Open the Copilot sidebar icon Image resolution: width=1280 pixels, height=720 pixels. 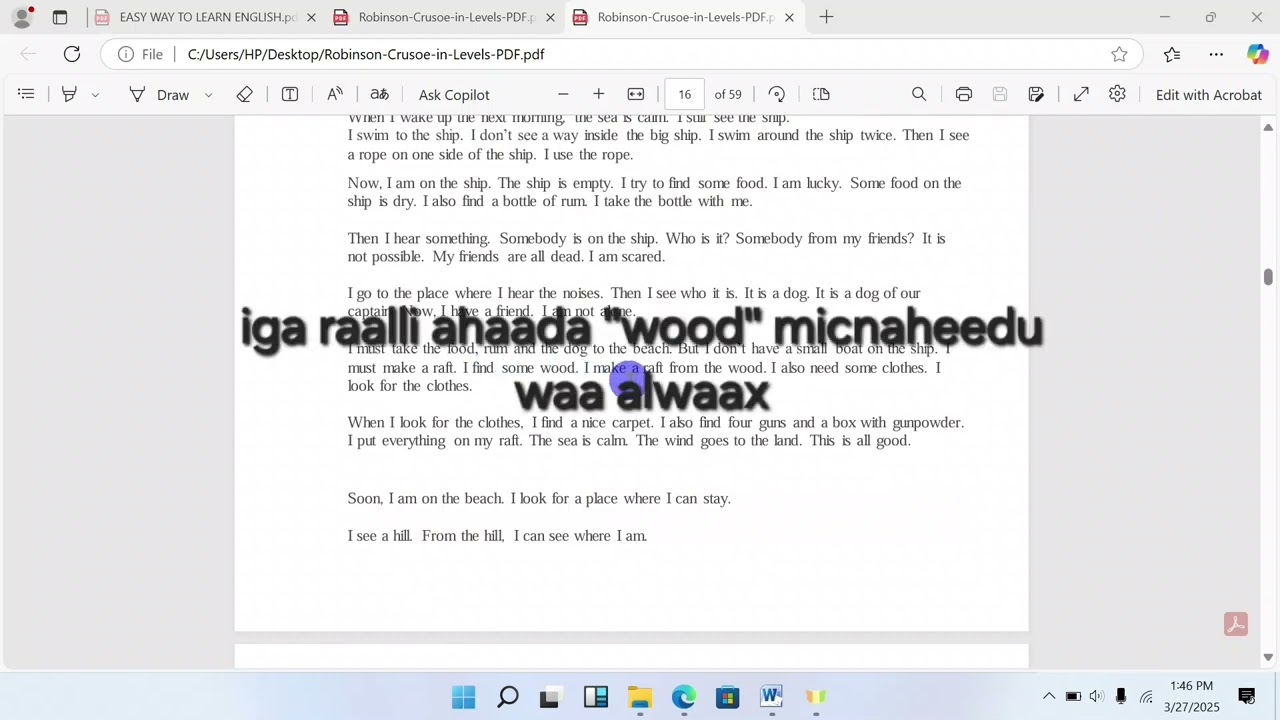click(1258, 54)
